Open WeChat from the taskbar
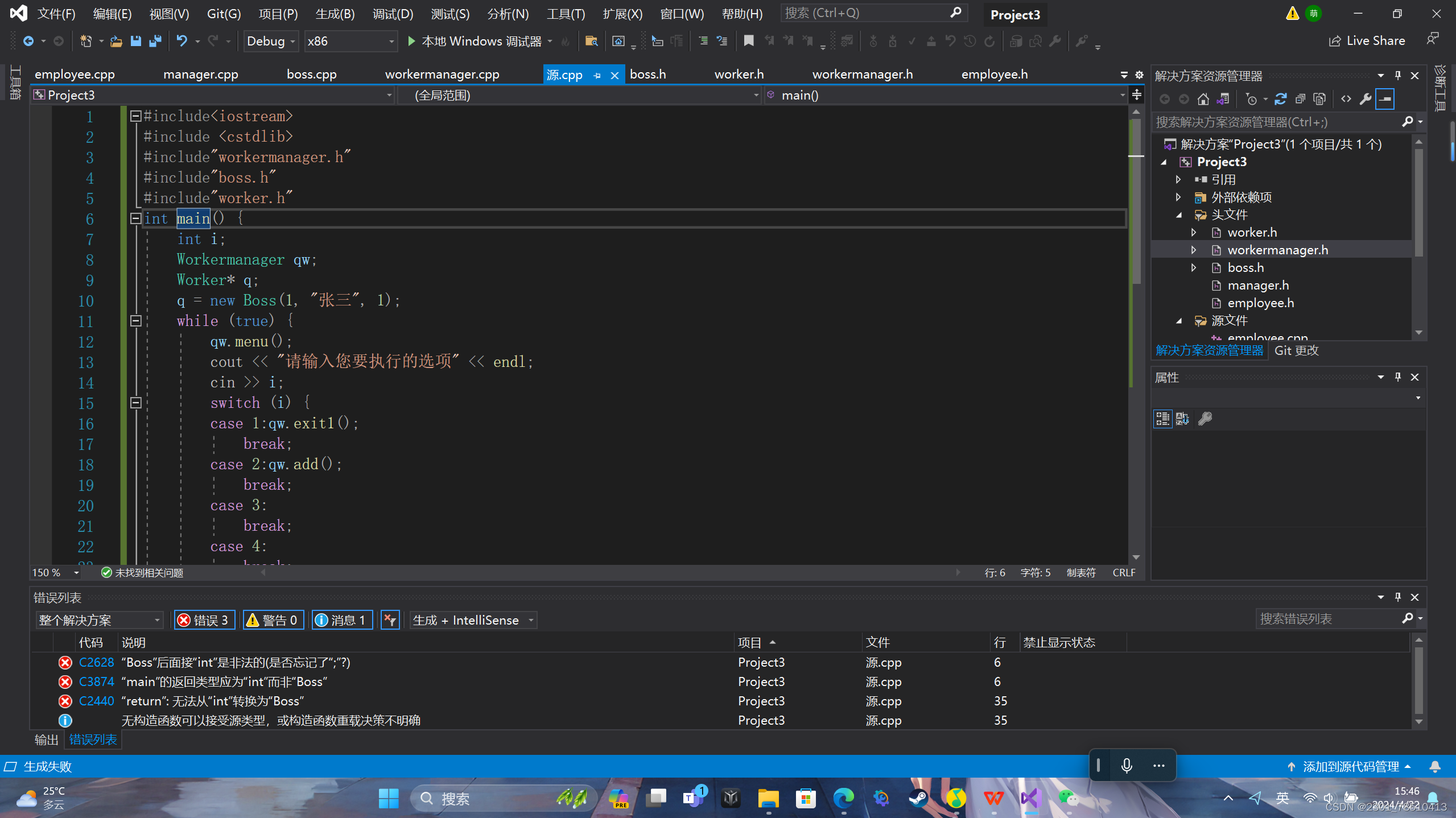 (x=1069, y=798)
